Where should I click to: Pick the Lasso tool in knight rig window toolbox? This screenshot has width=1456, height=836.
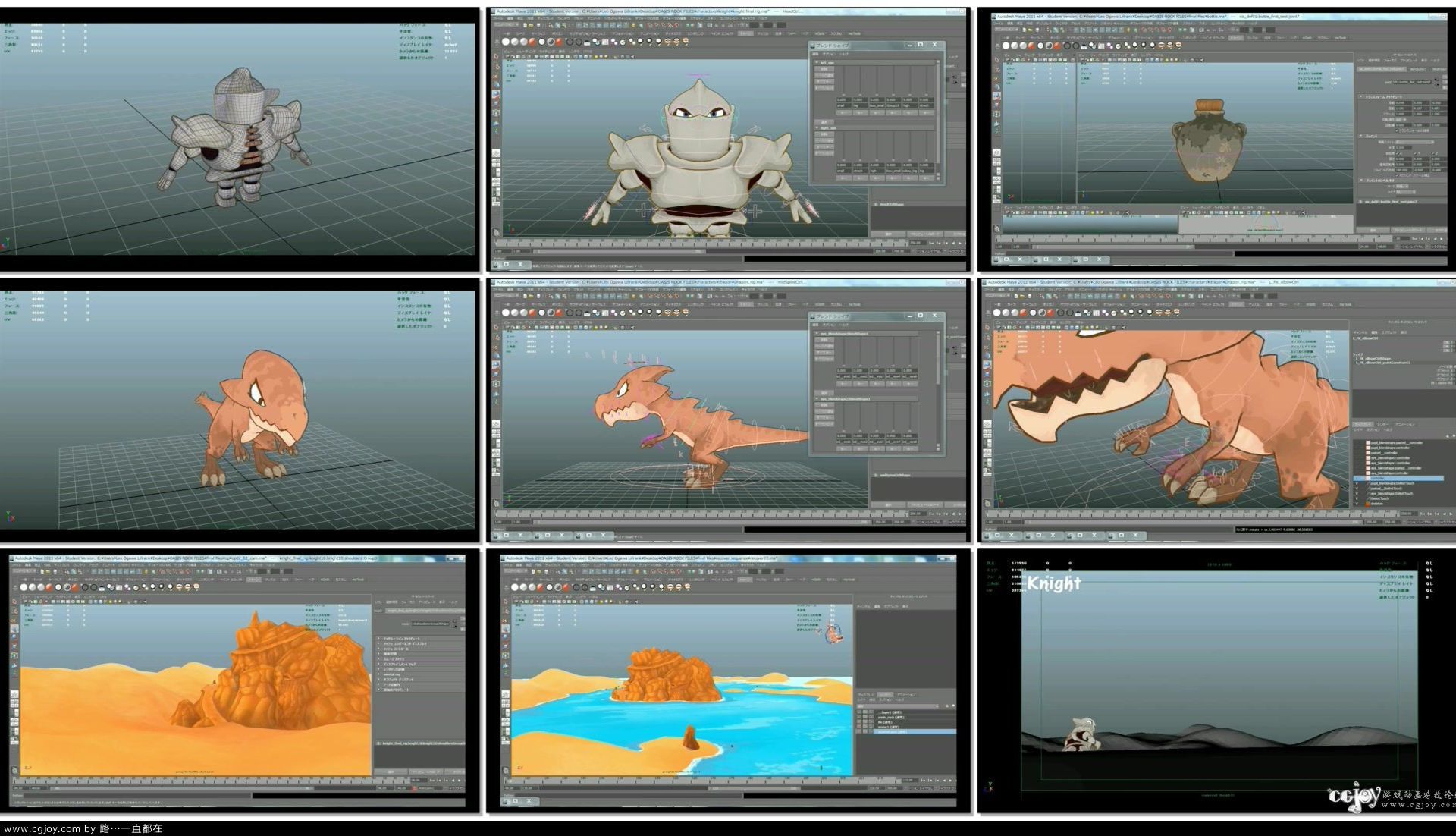[x=496, y=66]
